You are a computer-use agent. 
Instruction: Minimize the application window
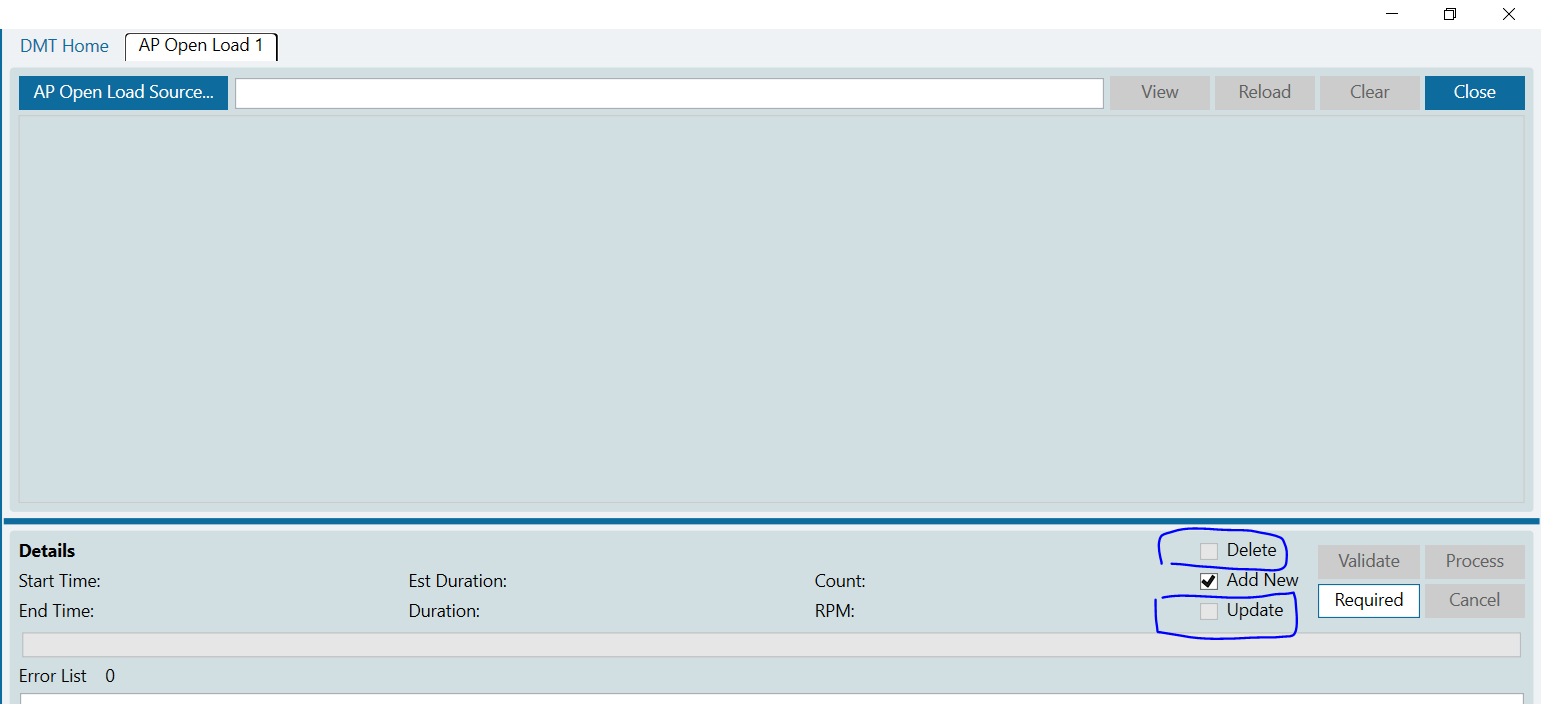click(x=1390, y=14)
